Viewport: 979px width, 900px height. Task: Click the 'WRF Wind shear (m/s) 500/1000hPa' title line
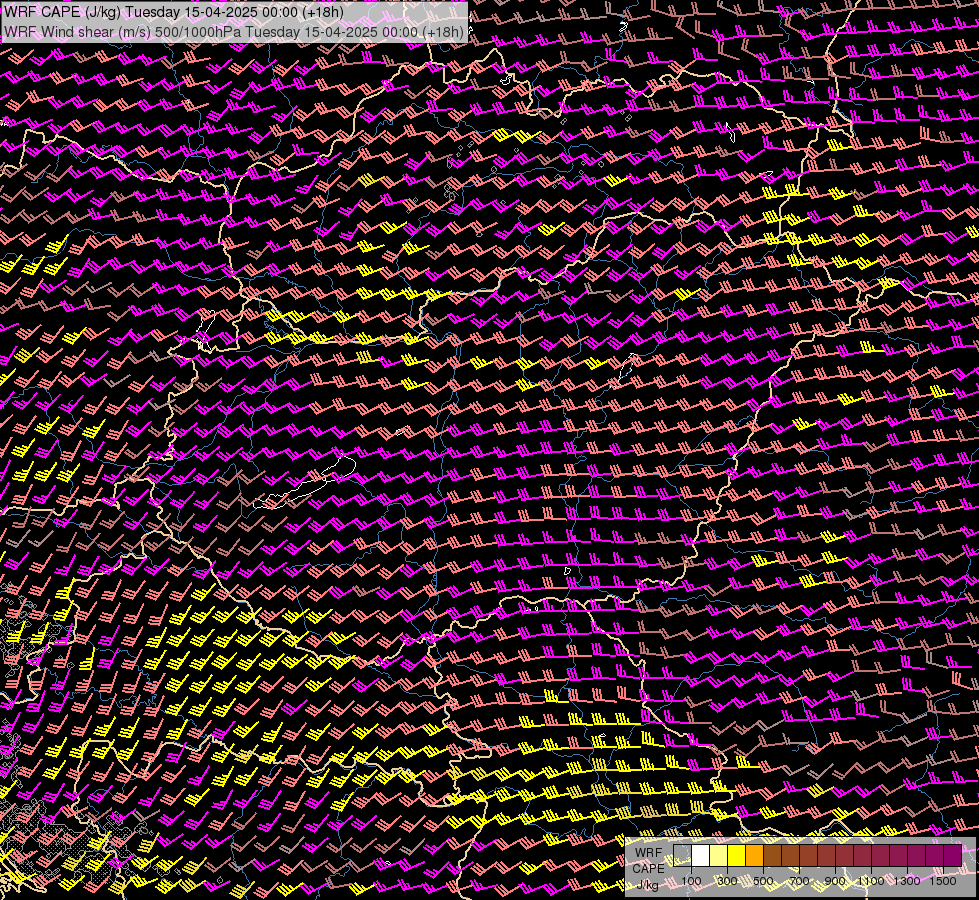(234, 32)
